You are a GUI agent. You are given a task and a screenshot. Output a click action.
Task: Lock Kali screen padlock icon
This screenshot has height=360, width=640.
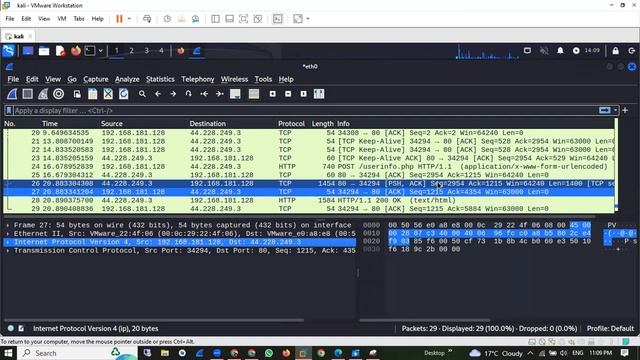pos(616,51)
